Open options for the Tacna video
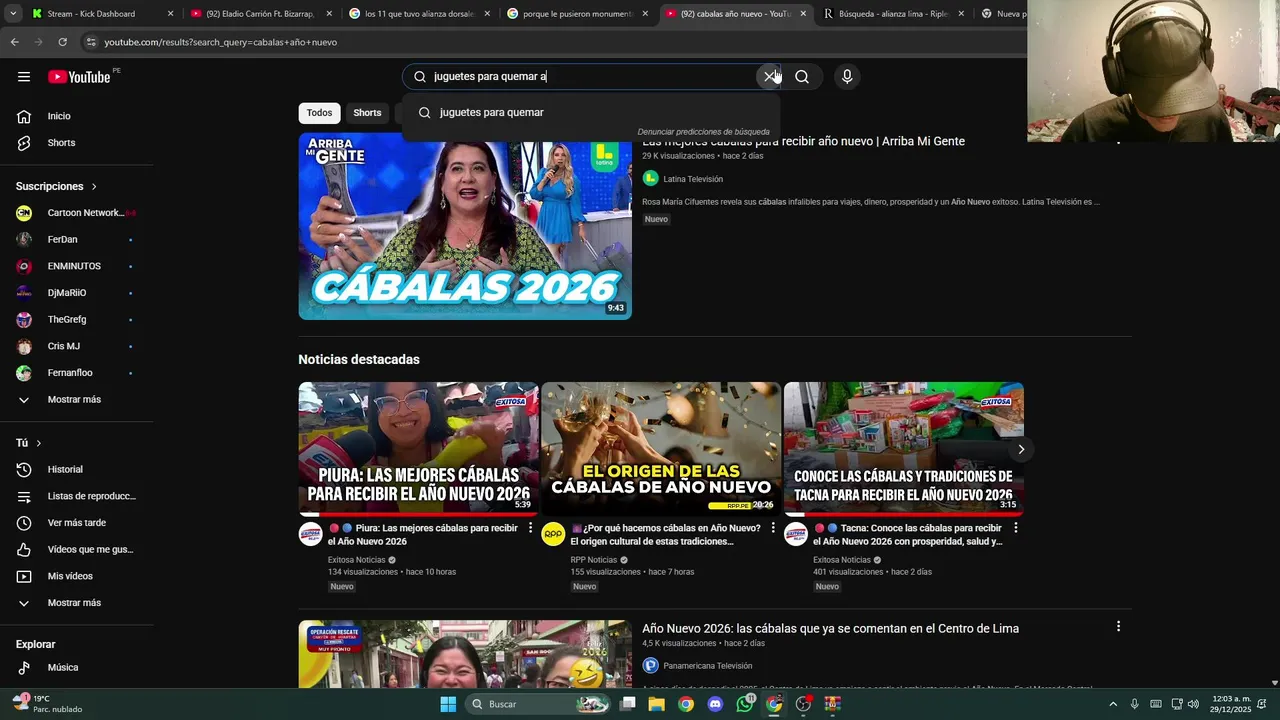 (x=1016, y=528)
